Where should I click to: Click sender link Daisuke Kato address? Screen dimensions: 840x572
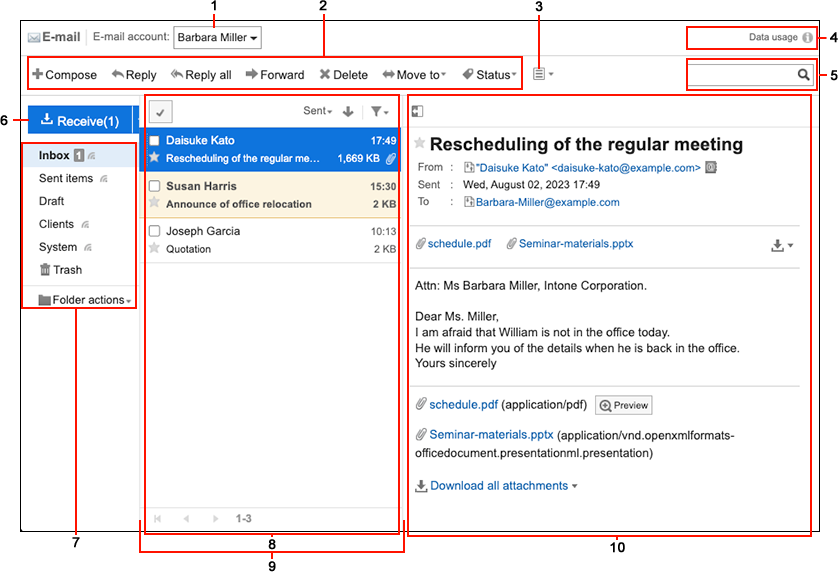pos(588,168)
